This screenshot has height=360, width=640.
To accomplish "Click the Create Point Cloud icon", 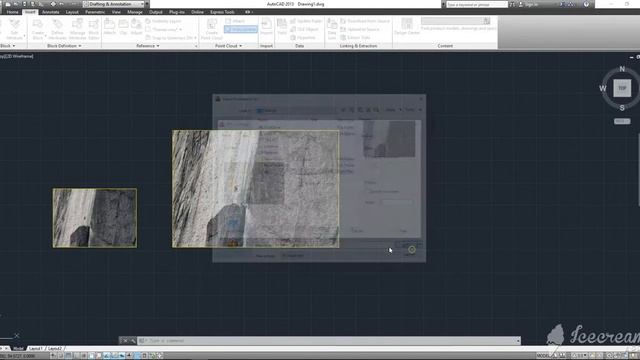I will pos(211,29).
